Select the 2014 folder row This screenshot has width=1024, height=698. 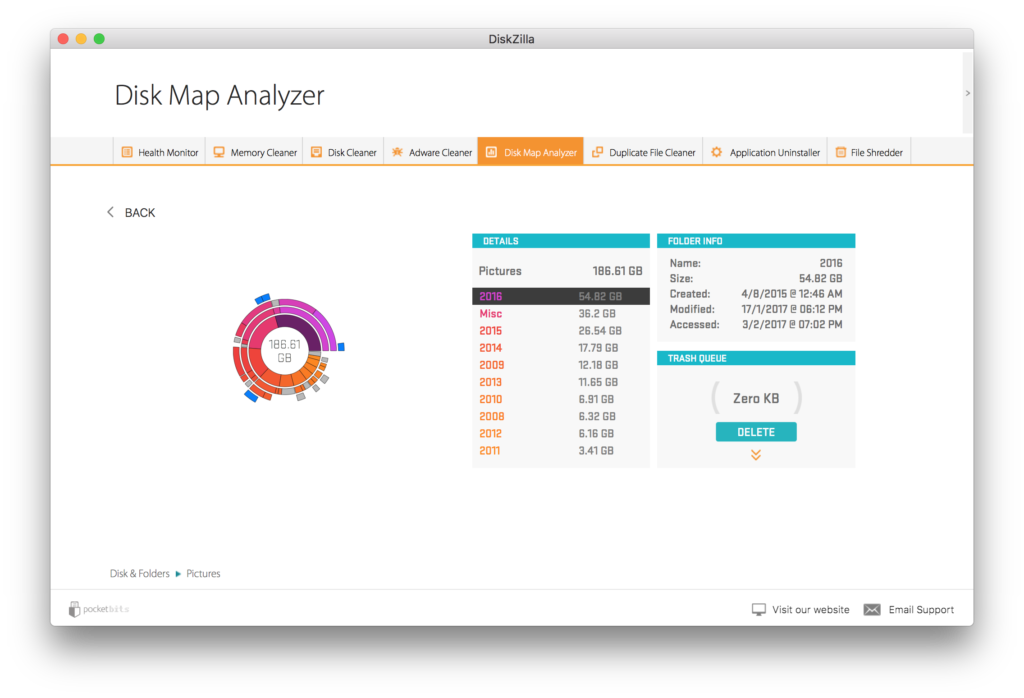561,348
